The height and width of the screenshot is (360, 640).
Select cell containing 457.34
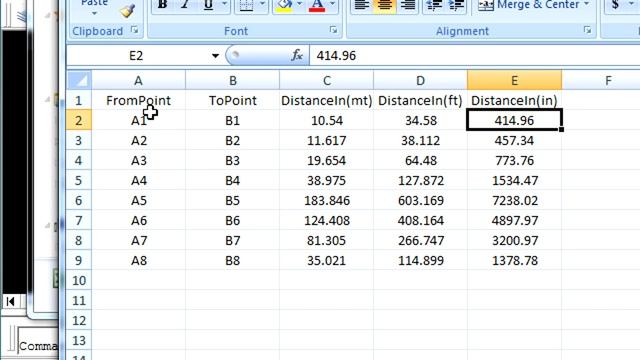click(514, 140)
